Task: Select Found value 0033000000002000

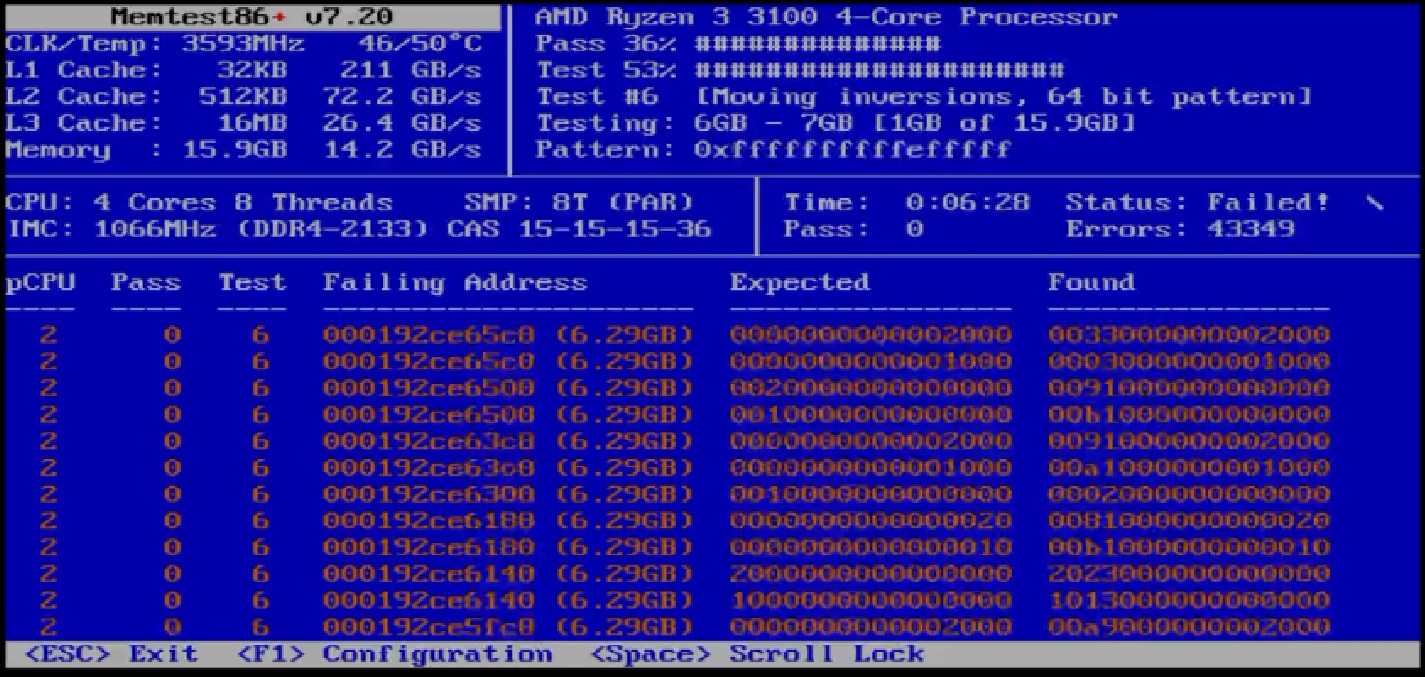Action: (1188, 335)
